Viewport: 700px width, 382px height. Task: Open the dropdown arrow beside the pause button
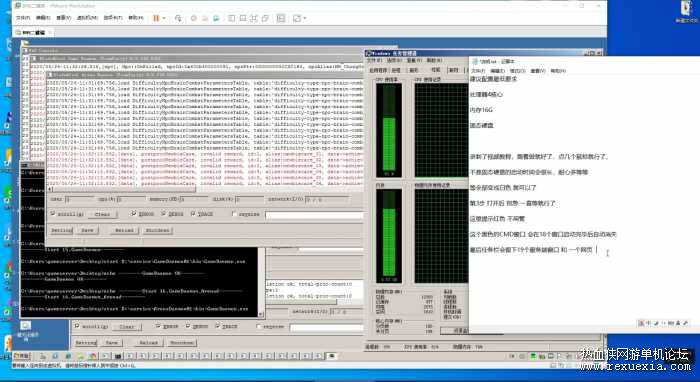[x=164, y=18]
